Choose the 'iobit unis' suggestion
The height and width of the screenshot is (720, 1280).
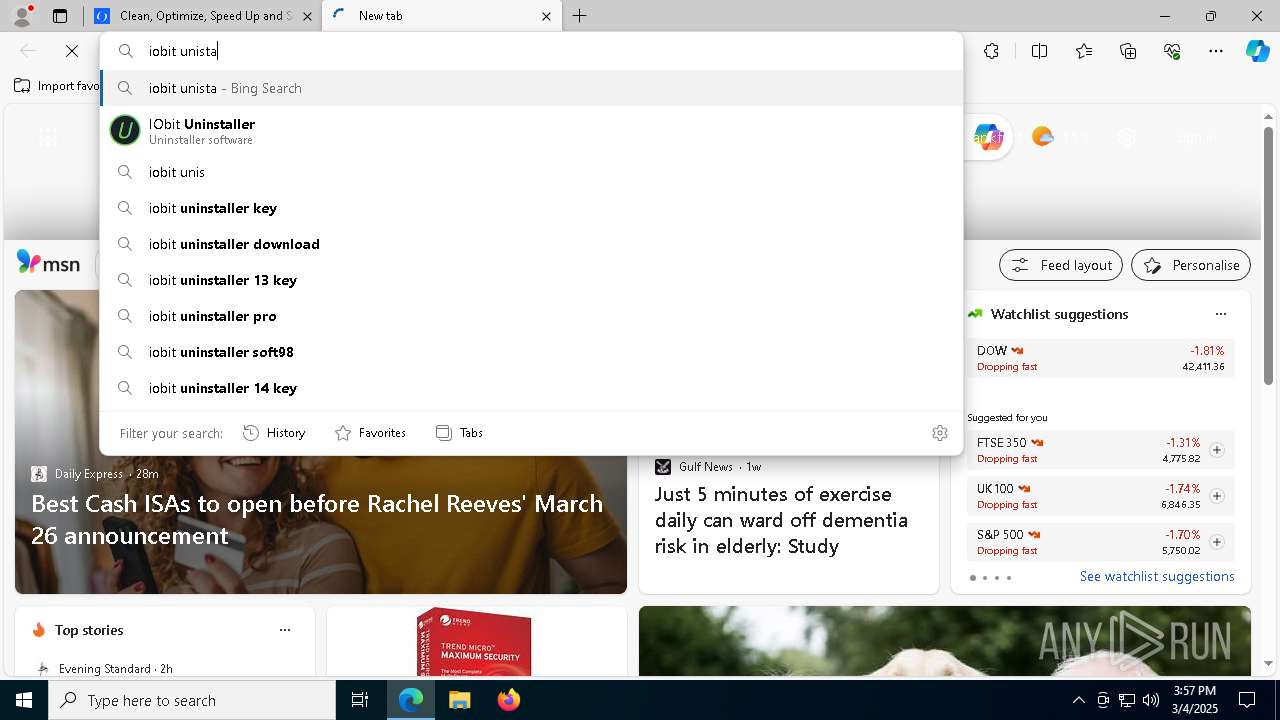tap(531, 172)
